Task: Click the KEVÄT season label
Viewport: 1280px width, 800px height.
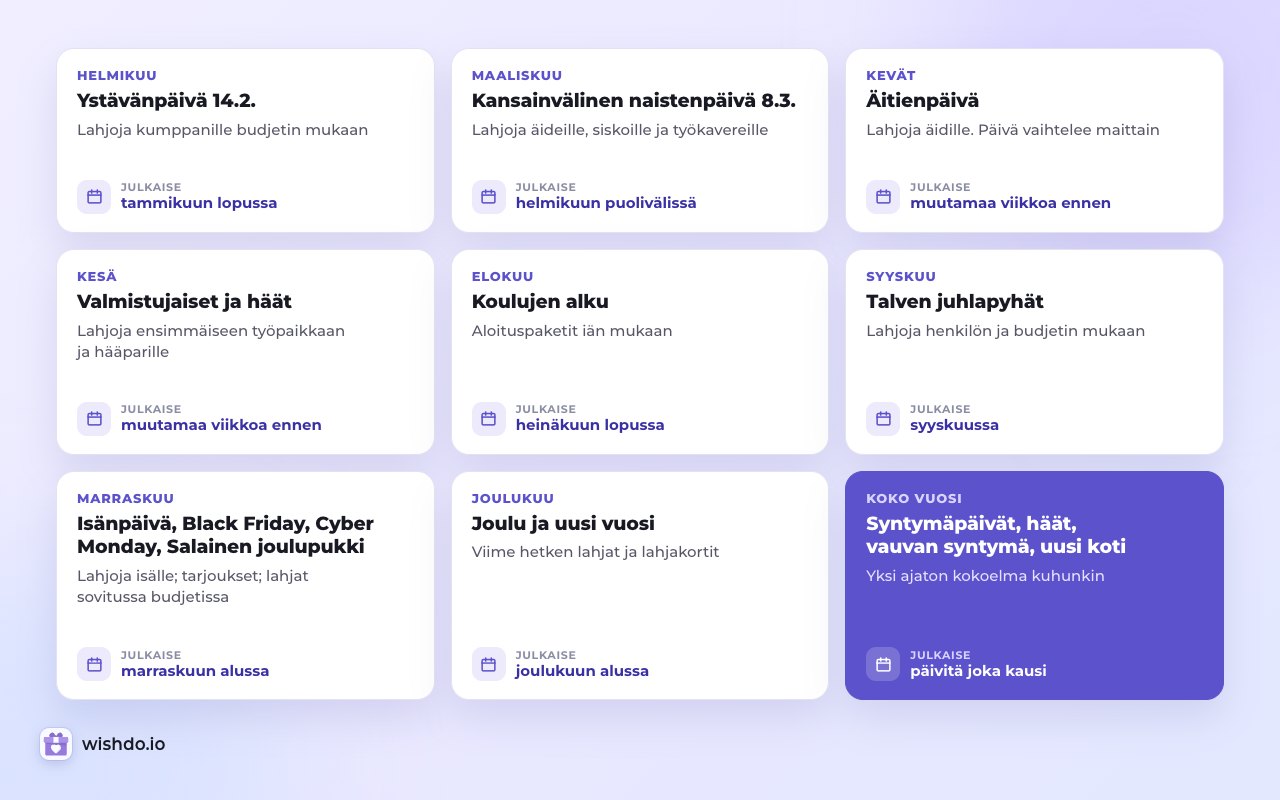Action: [x=891, y=76]
